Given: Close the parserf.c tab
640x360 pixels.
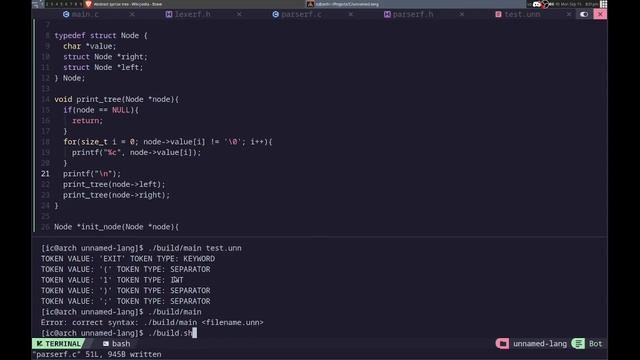Looking at the screenshot, I should 351,14.
